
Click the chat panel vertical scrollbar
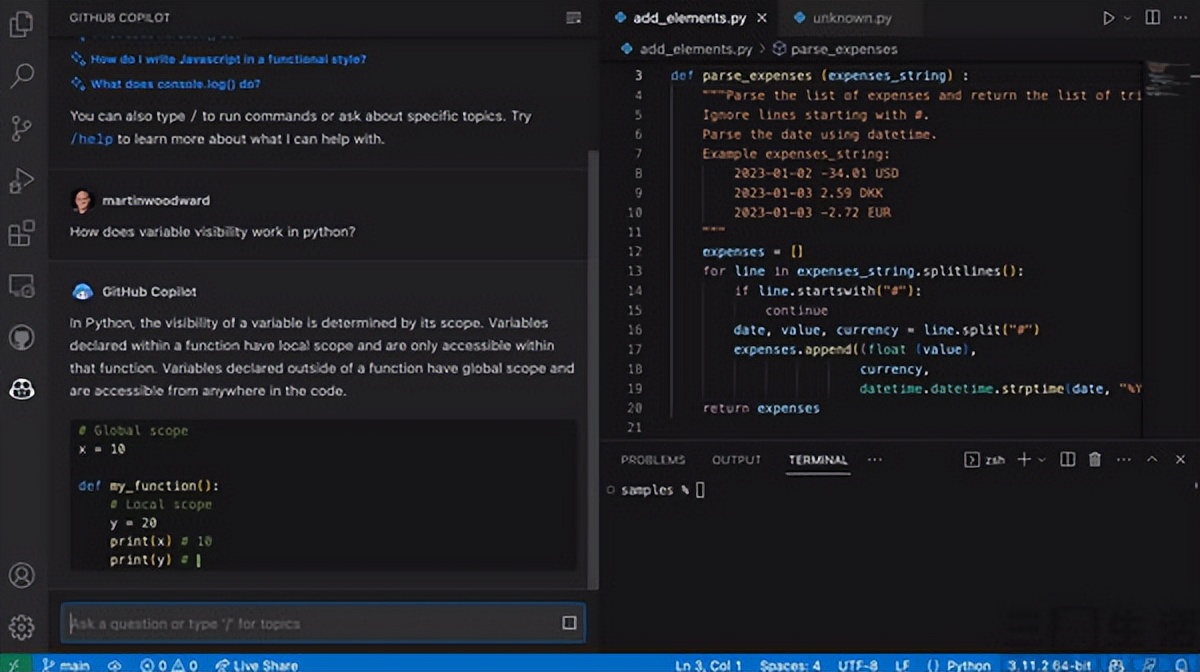click(593, 370)
